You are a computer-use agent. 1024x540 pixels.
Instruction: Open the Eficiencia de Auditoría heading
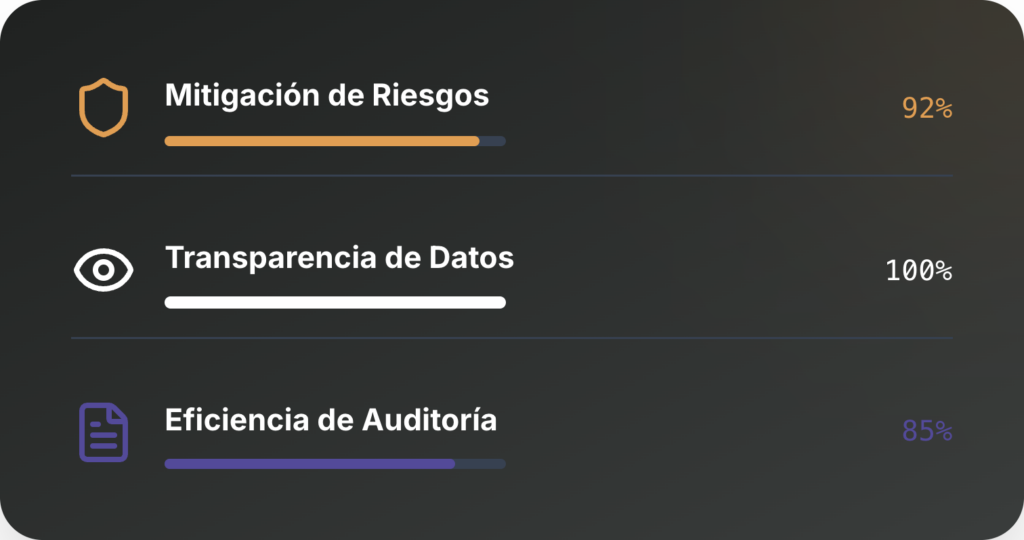coord(330,419)
